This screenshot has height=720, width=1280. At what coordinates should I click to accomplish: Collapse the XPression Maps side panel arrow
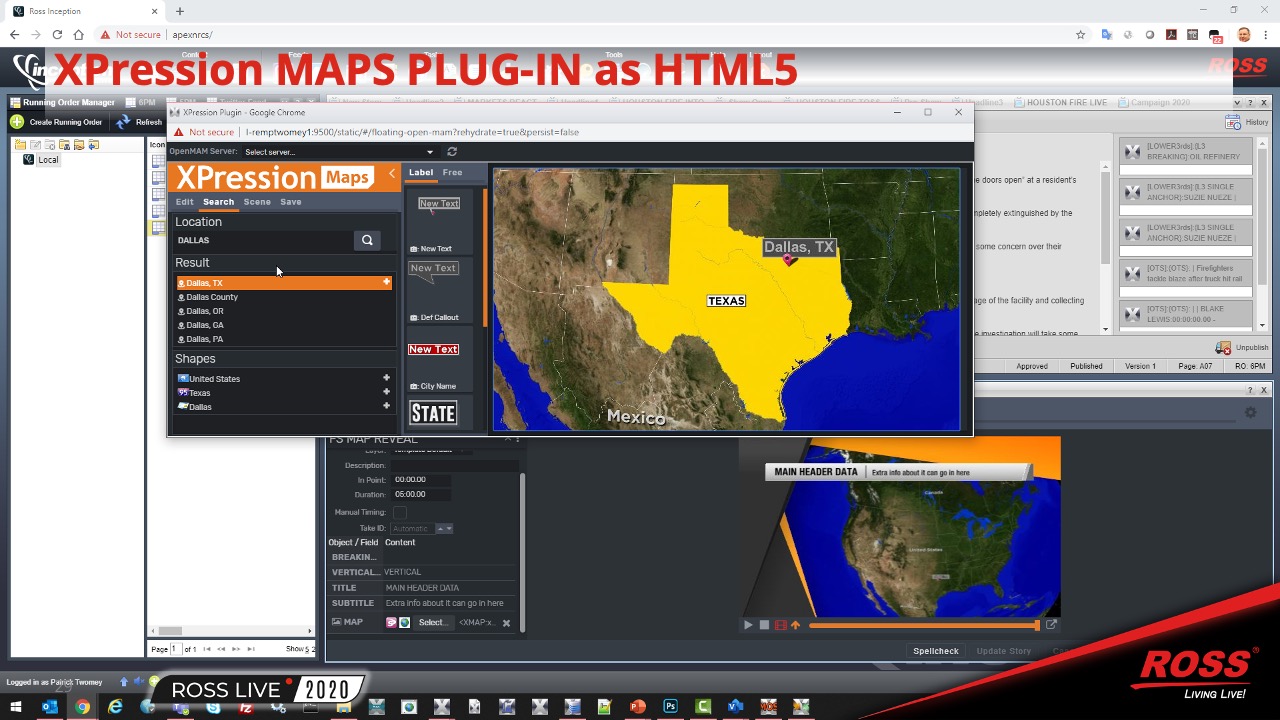392,175
